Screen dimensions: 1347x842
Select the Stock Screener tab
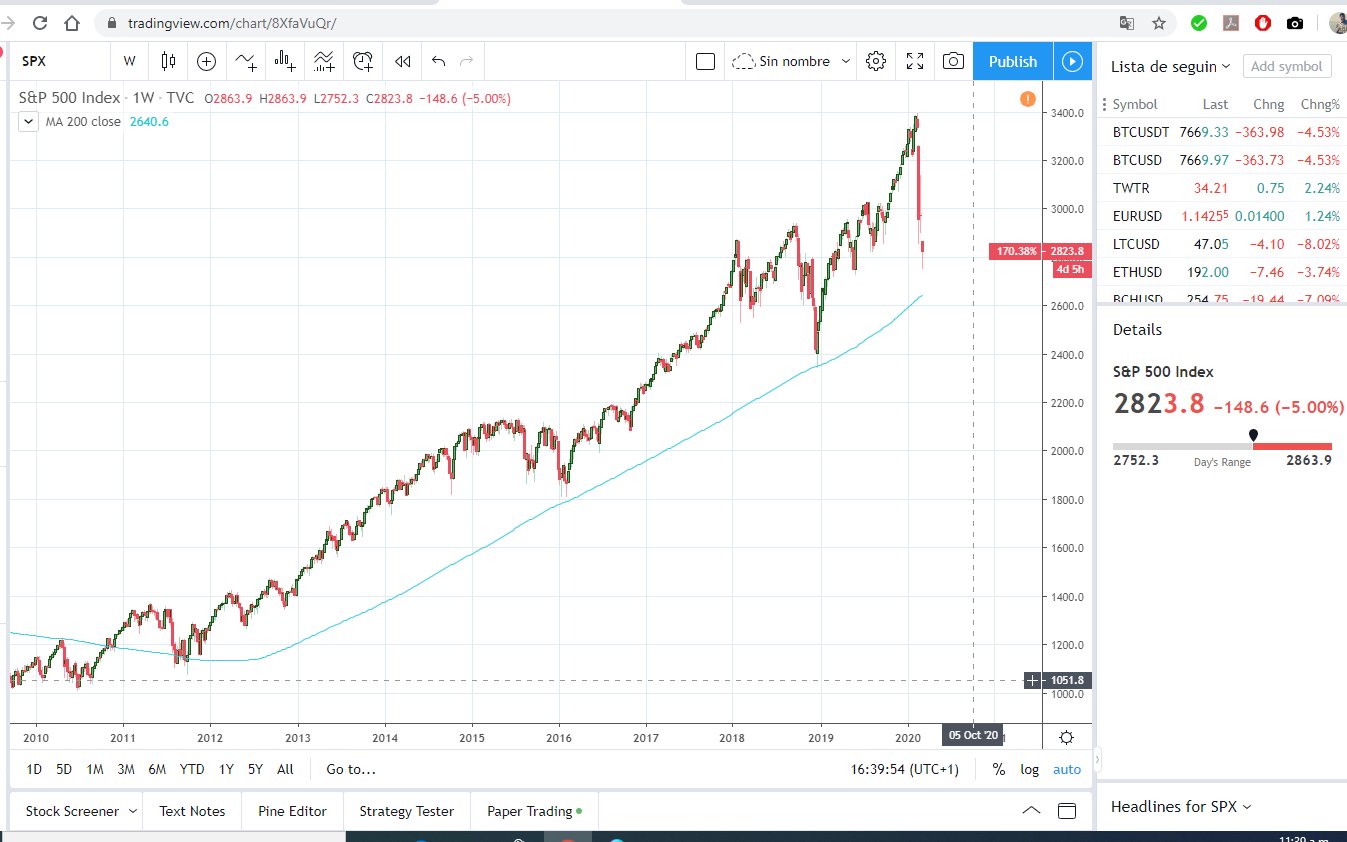(72, 811)
